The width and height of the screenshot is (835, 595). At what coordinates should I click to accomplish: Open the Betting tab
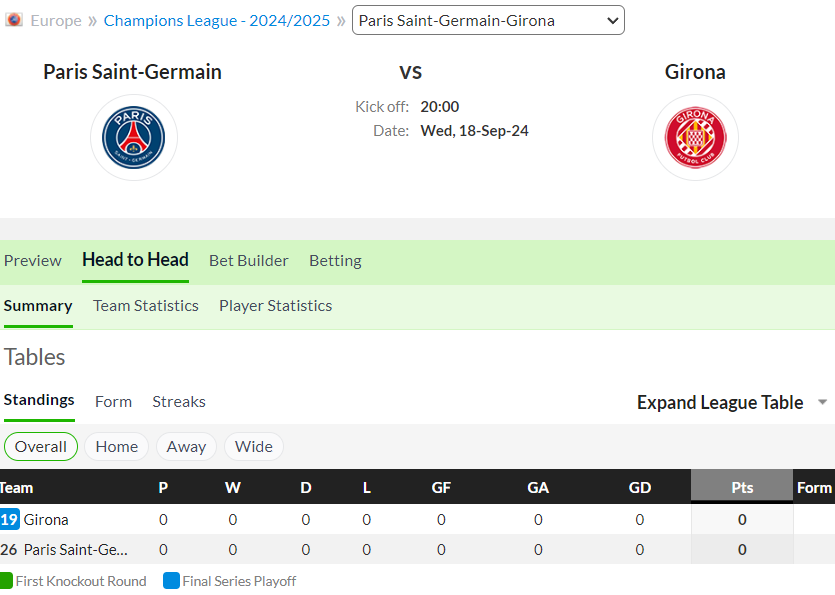335,260
